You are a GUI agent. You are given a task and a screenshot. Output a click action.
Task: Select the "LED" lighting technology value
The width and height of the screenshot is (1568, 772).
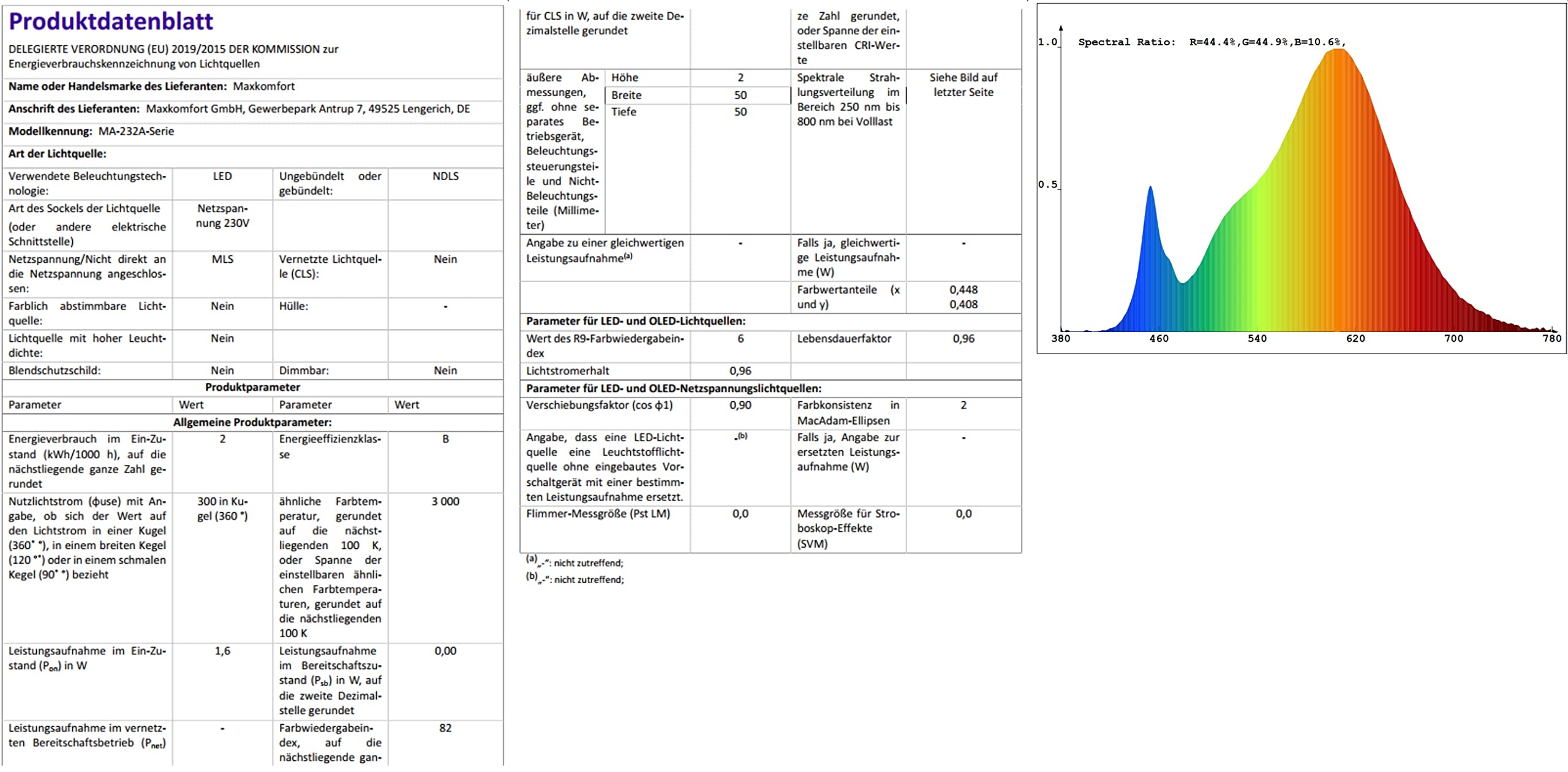[x=222, y=176]
